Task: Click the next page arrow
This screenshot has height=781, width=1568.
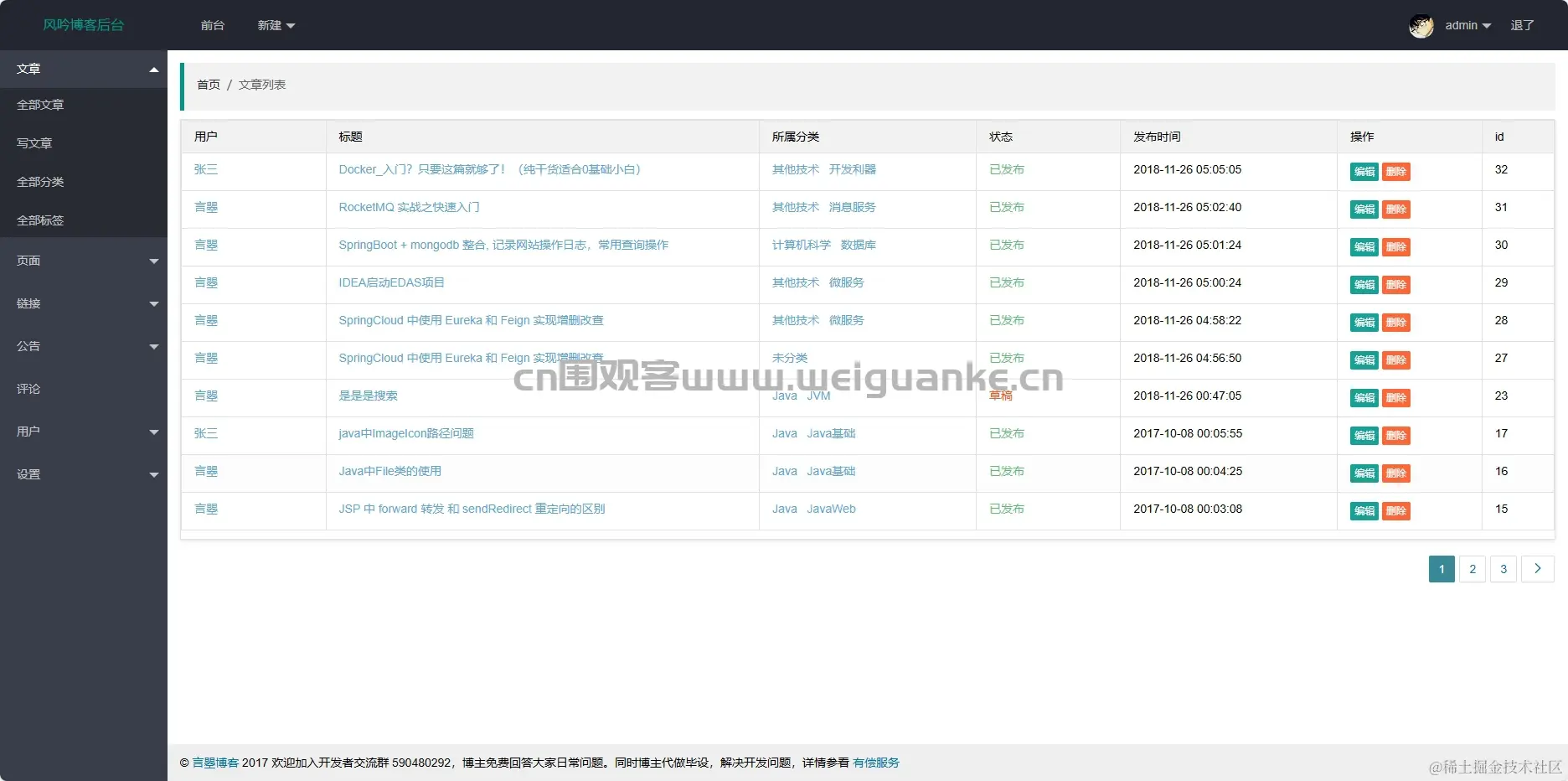Action: pos(1538,569)
